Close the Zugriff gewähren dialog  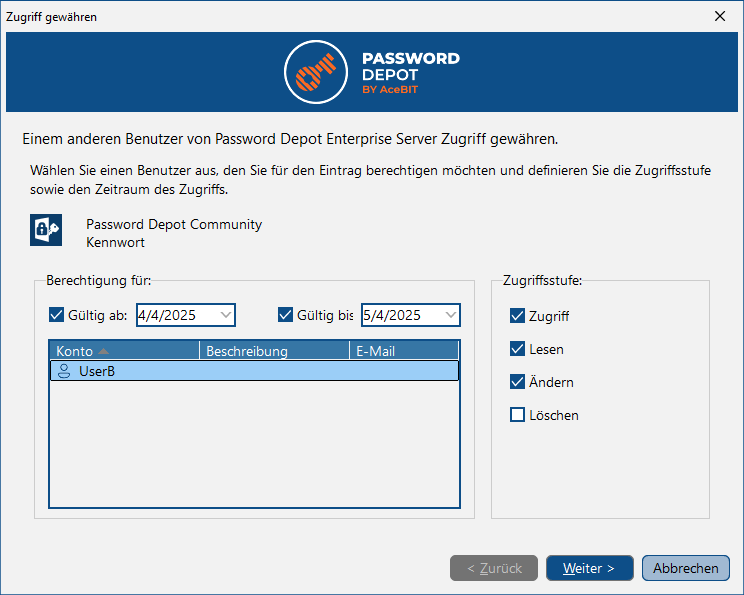click(x=720, y=16)
